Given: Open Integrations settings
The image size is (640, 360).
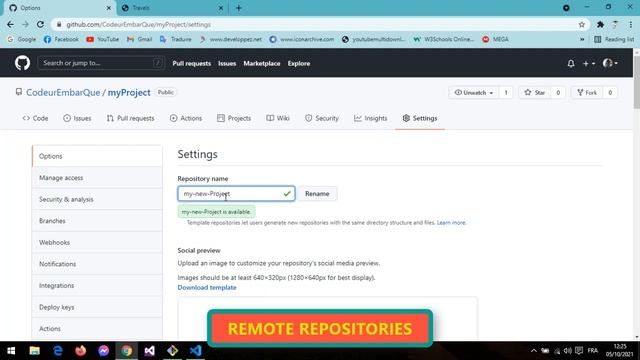Looking at the screenshot, I should pyautogui.click(x=97, y=286).
